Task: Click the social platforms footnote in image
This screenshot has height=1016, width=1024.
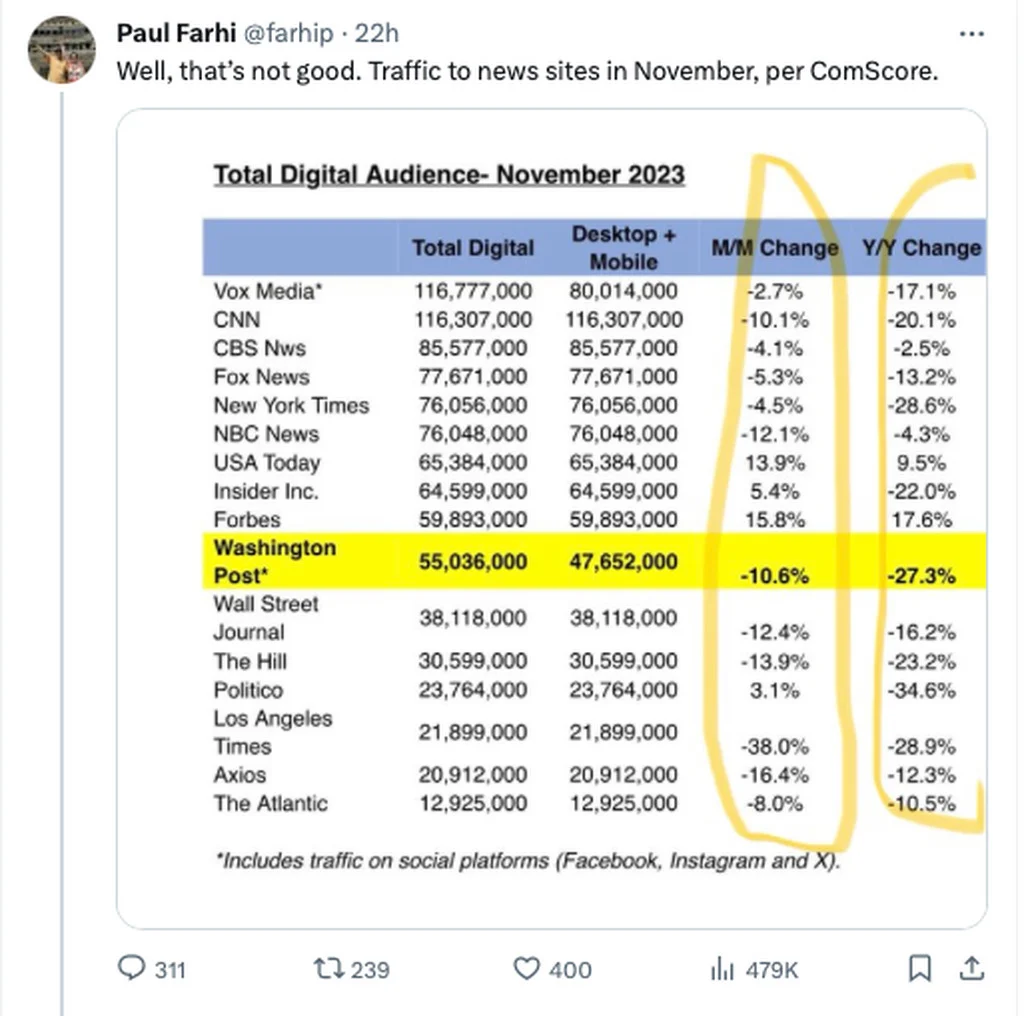Action: tap(527, 861)
